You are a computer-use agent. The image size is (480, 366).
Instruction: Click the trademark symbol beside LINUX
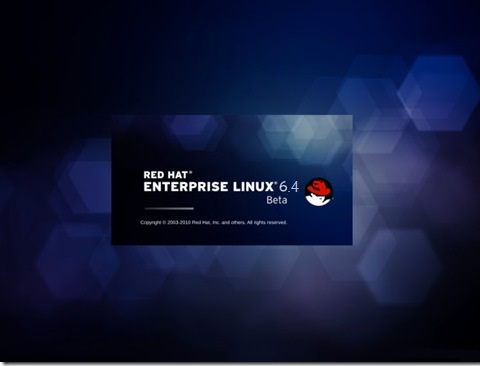(x=276, y=183)
